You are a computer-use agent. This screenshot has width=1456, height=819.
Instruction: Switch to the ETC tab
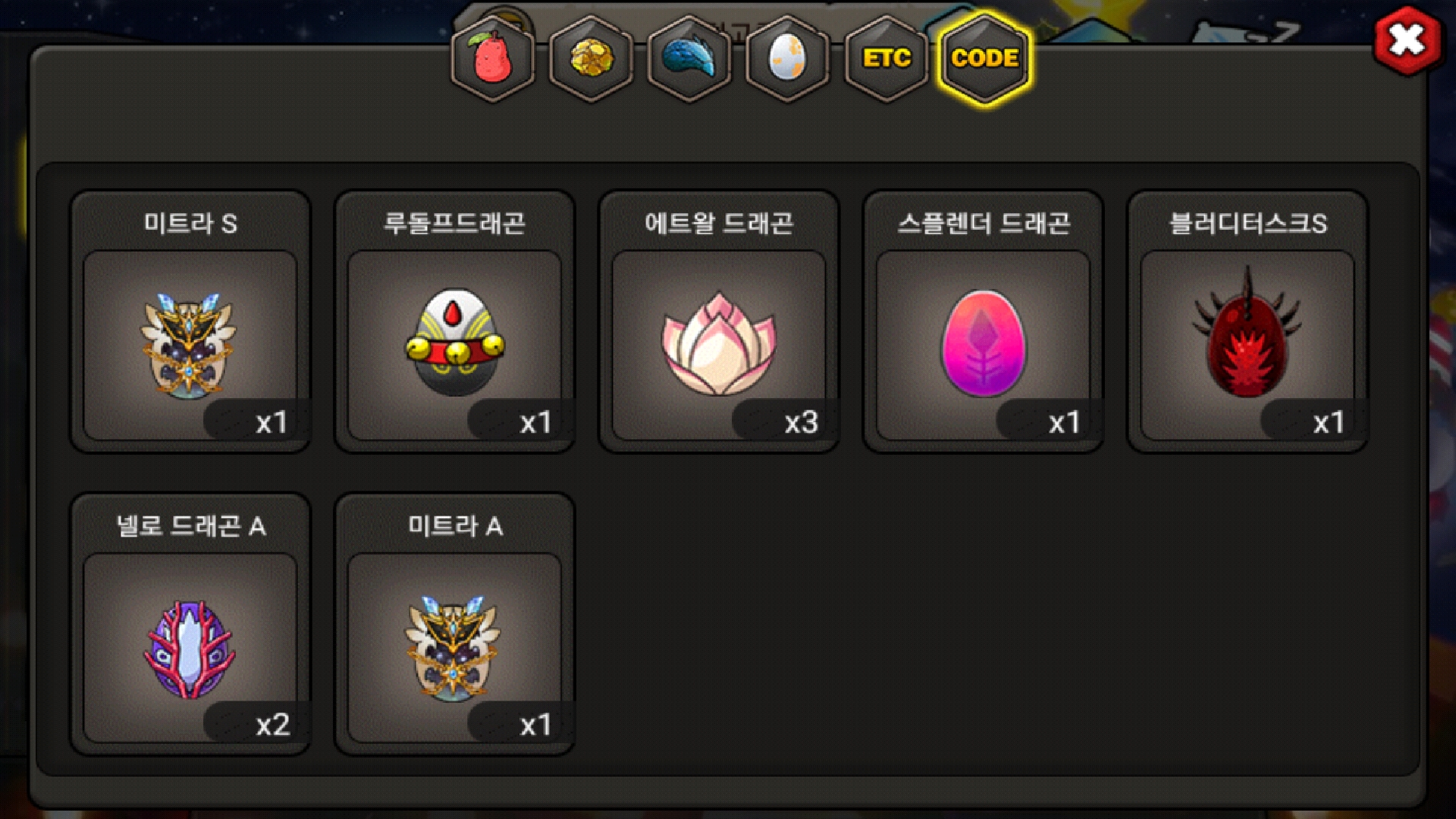[886, 58]
